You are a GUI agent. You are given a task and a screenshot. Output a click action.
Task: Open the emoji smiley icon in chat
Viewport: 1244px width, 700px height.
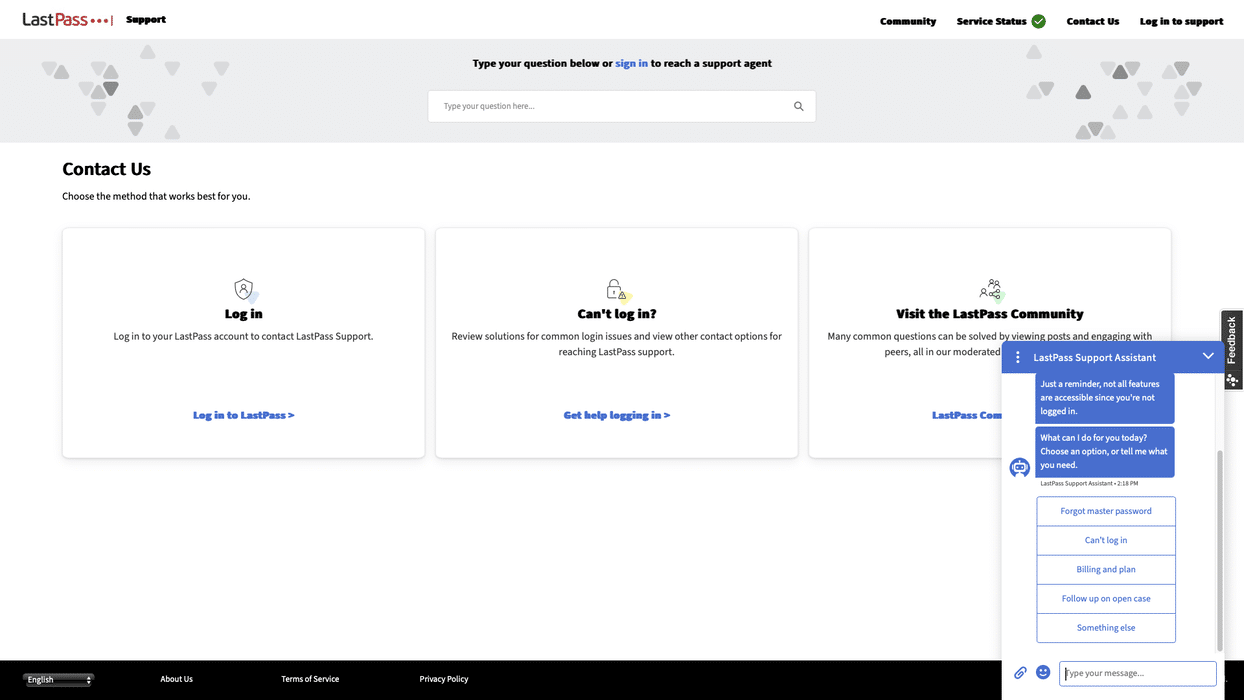tap(1043, 672)
